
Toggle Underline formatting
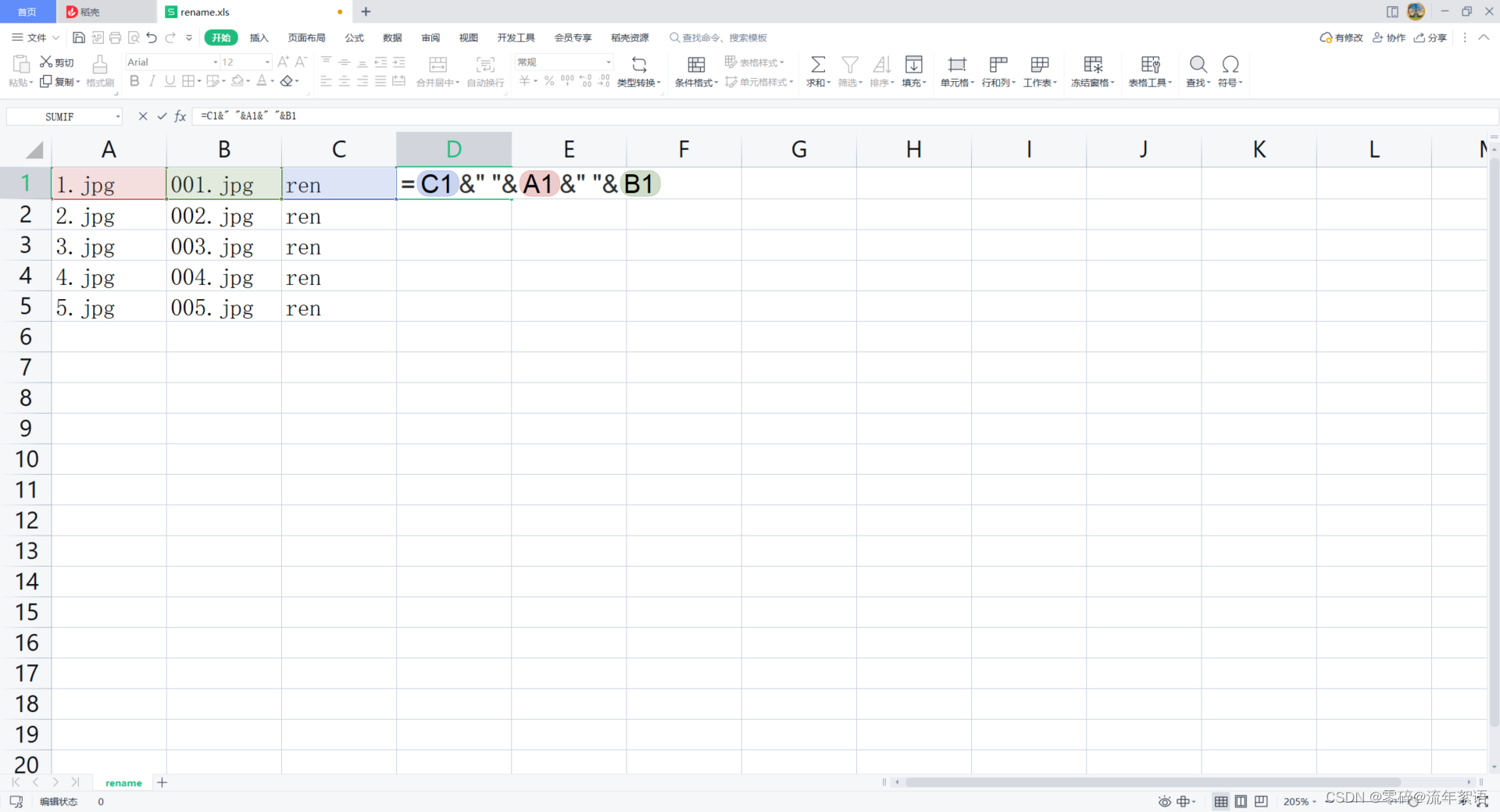point(170,80)
